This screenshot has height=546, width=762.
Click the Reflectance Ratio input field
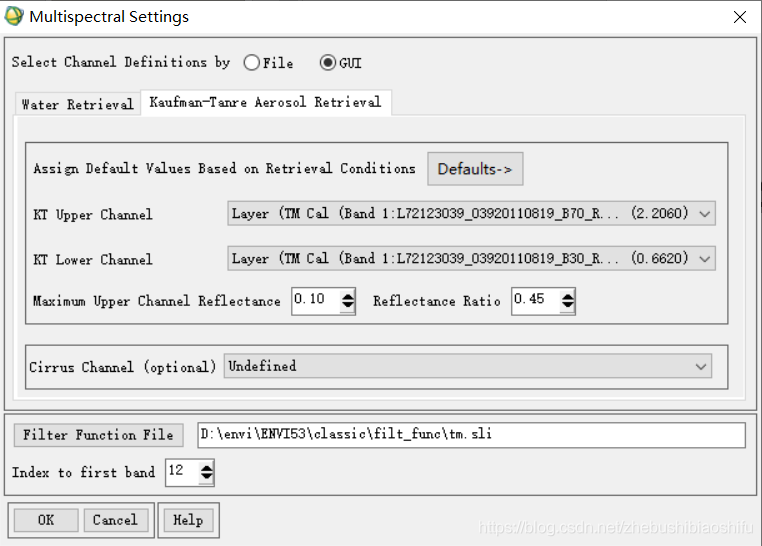coord(536,301)
